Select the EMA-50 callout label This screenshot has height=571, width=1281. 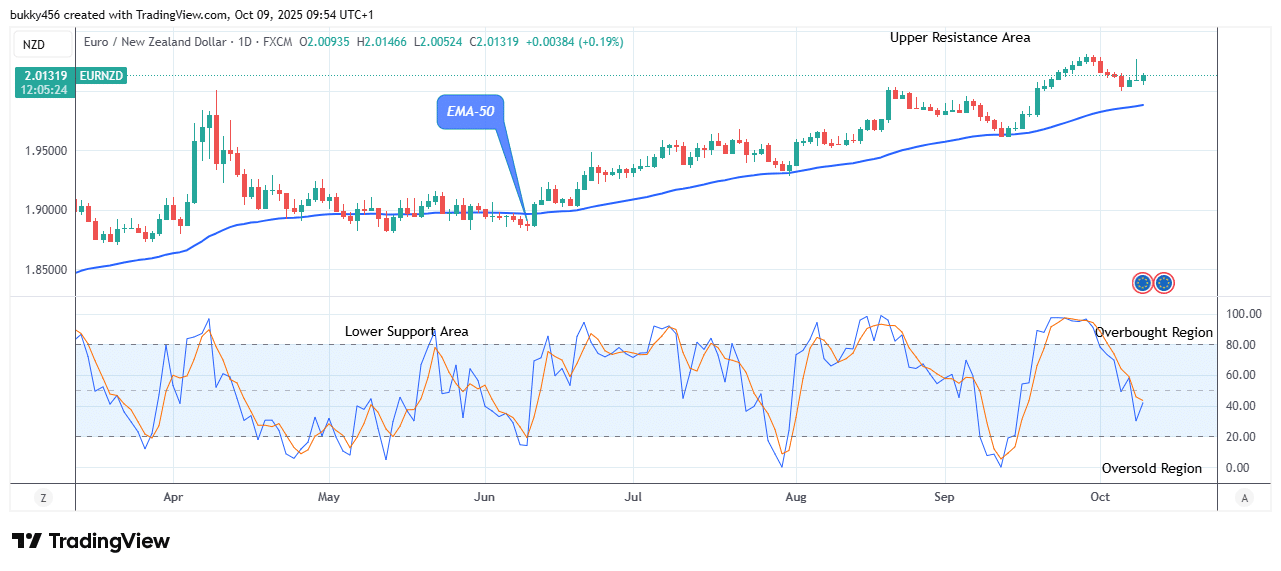pos(470,112)
